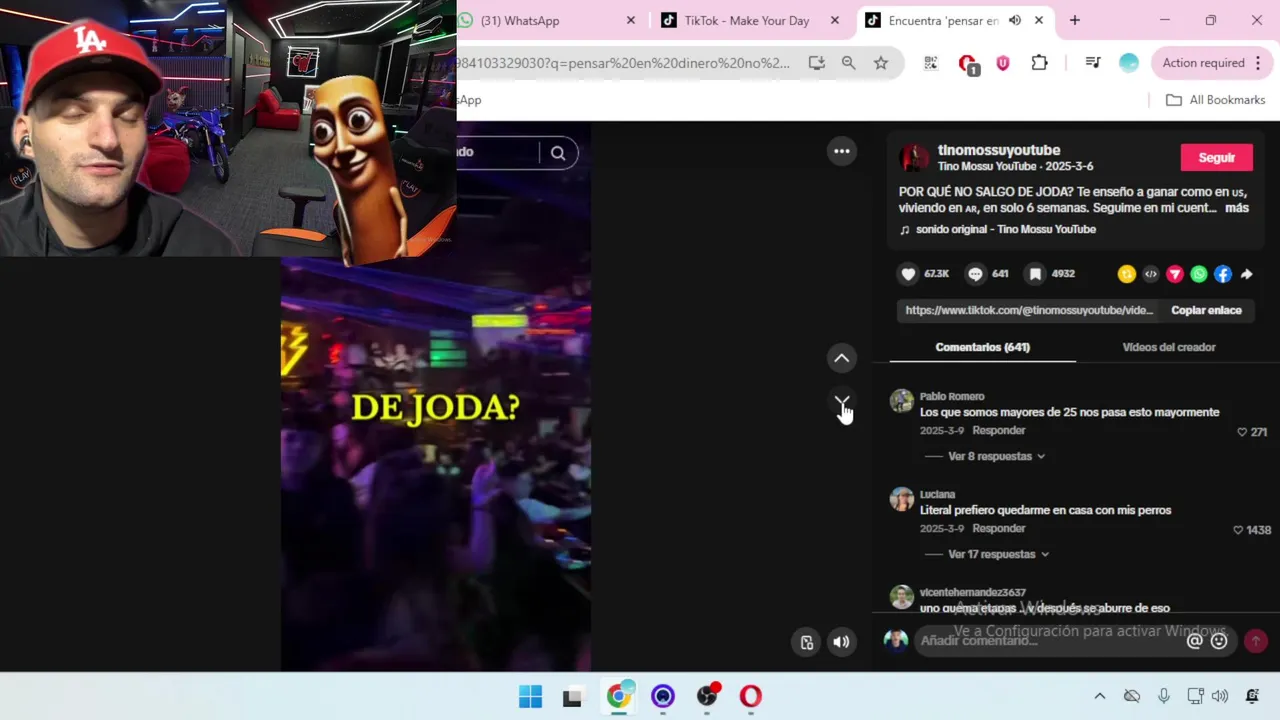Open the media control playlist icon
This screenshot has width=1280, height=720.
(x=1093, y=63)
